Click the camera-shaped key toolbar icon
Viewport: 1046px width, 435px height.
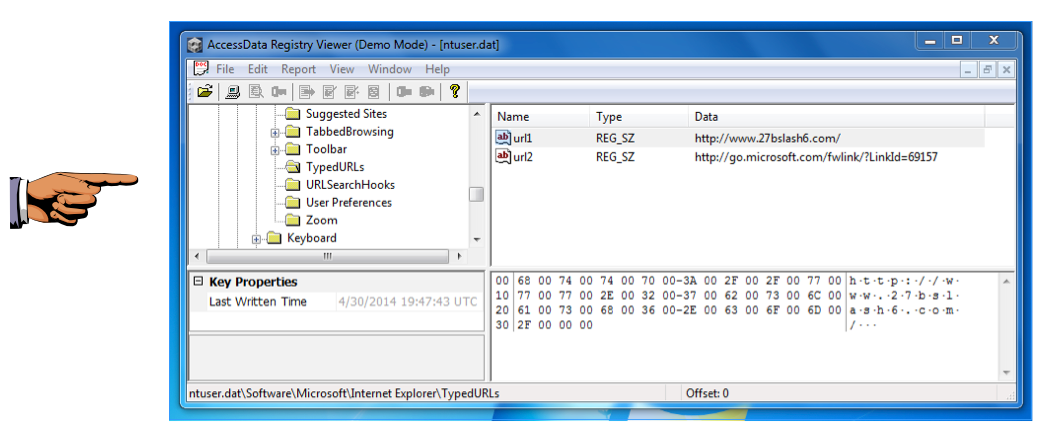click(x=427, y=91)
